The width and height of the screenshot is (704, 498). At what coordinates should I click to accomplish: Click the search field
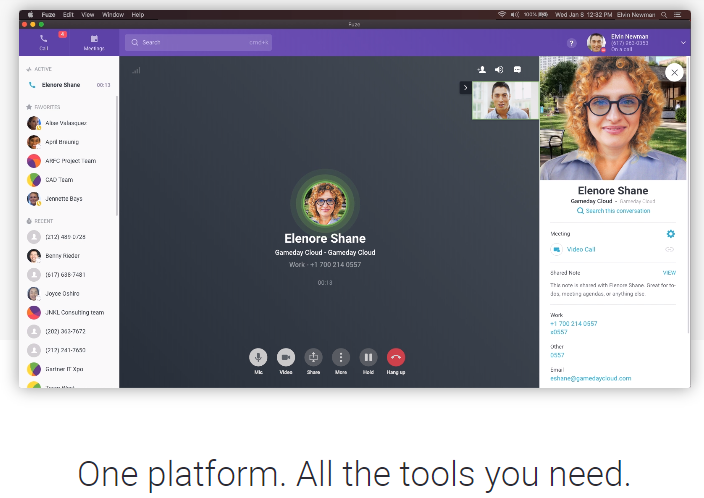tap(198, 42)
